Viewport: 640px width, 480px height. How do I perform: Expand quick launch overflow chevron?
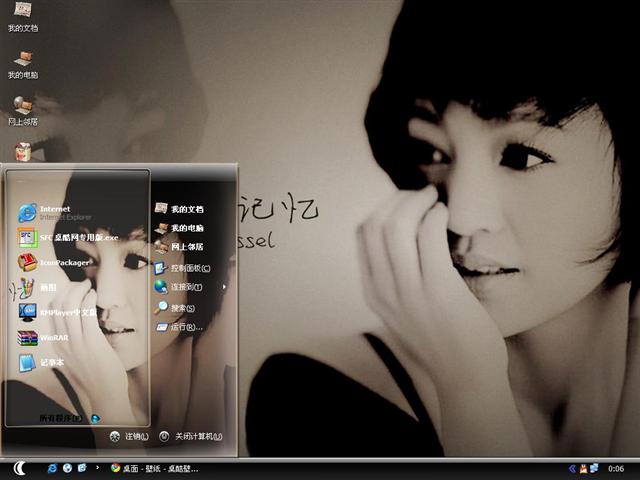coord(97,467)
